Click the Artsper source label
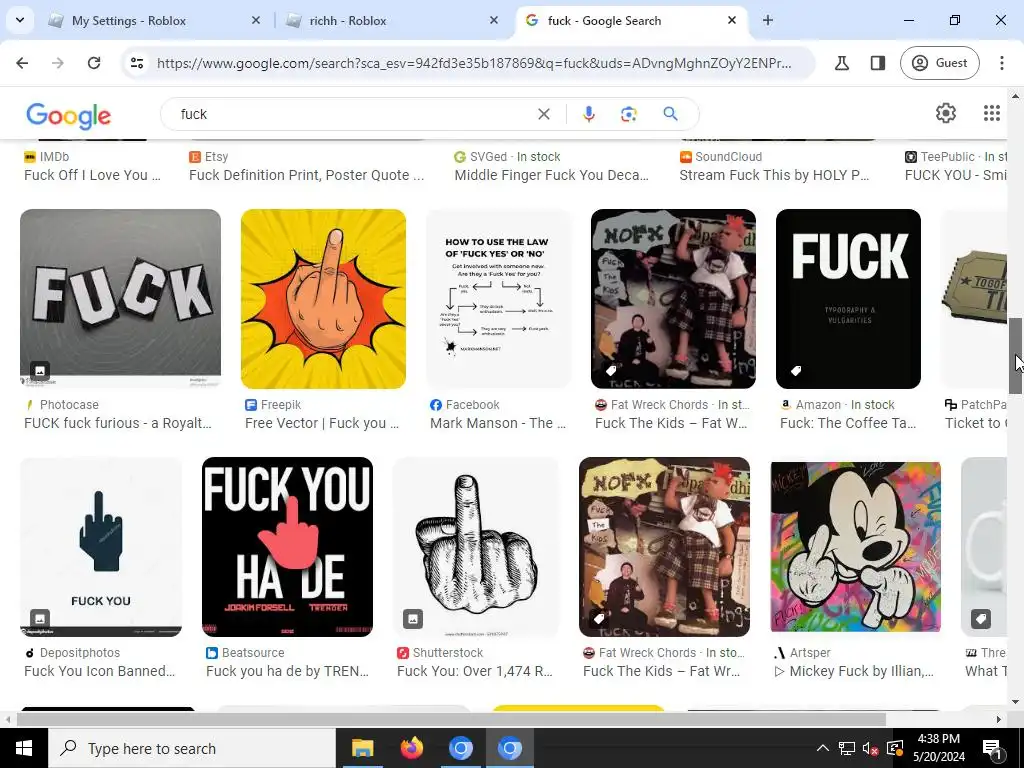This screenshot has width=1024, height=768. (x=810, y=653)
